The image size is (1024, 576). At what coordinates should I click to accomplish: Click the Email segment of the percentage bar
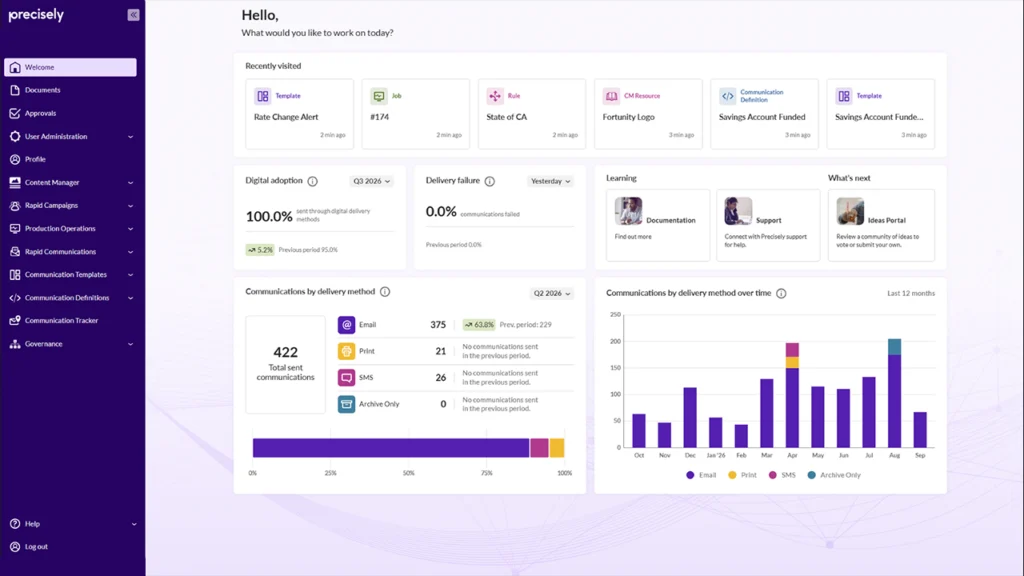tap(391, 447)
